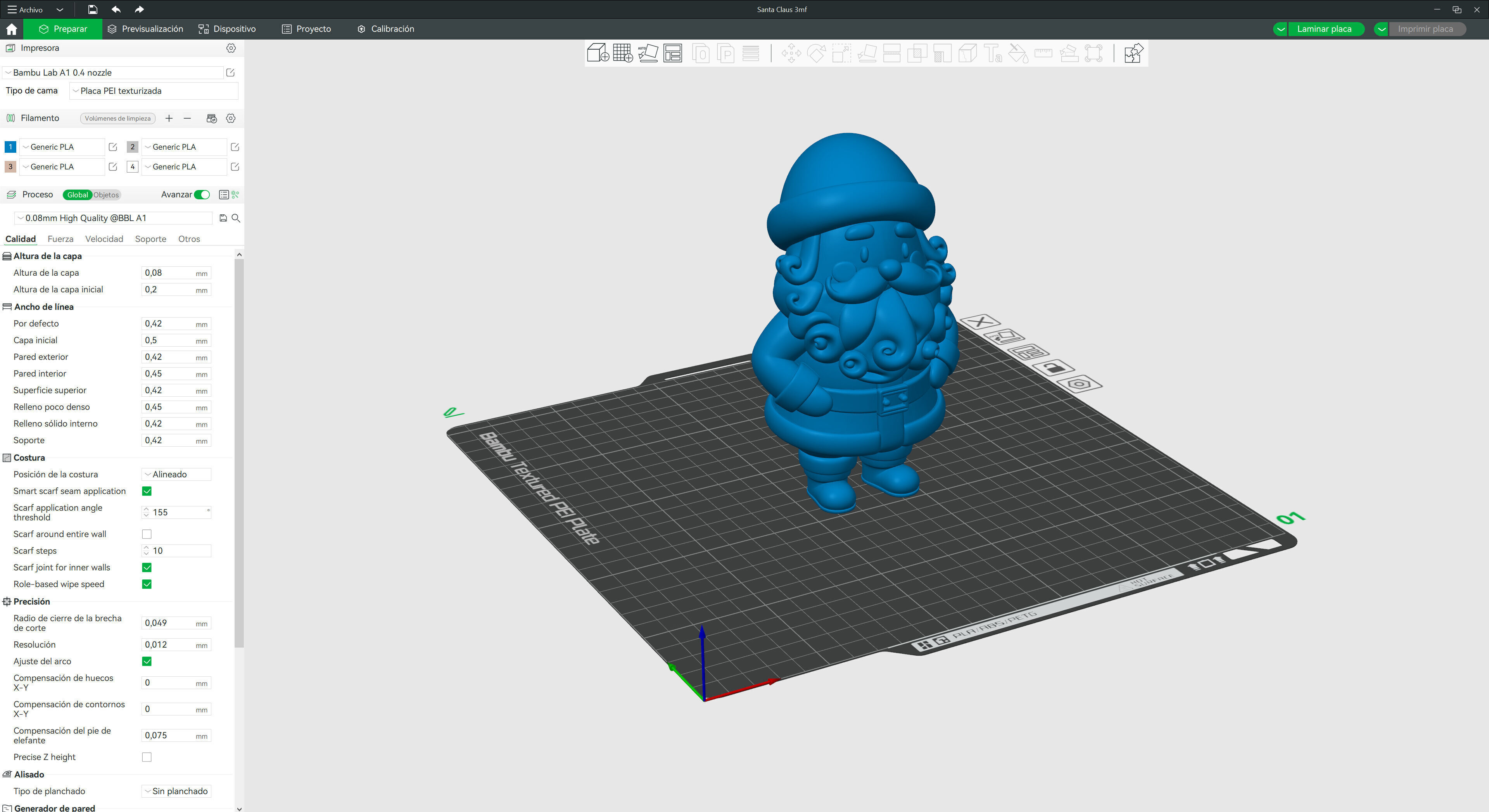This screenshot has width=1489, height=812.
Task: Enable Scarf around entire wall checkbox
Action: 147,534
